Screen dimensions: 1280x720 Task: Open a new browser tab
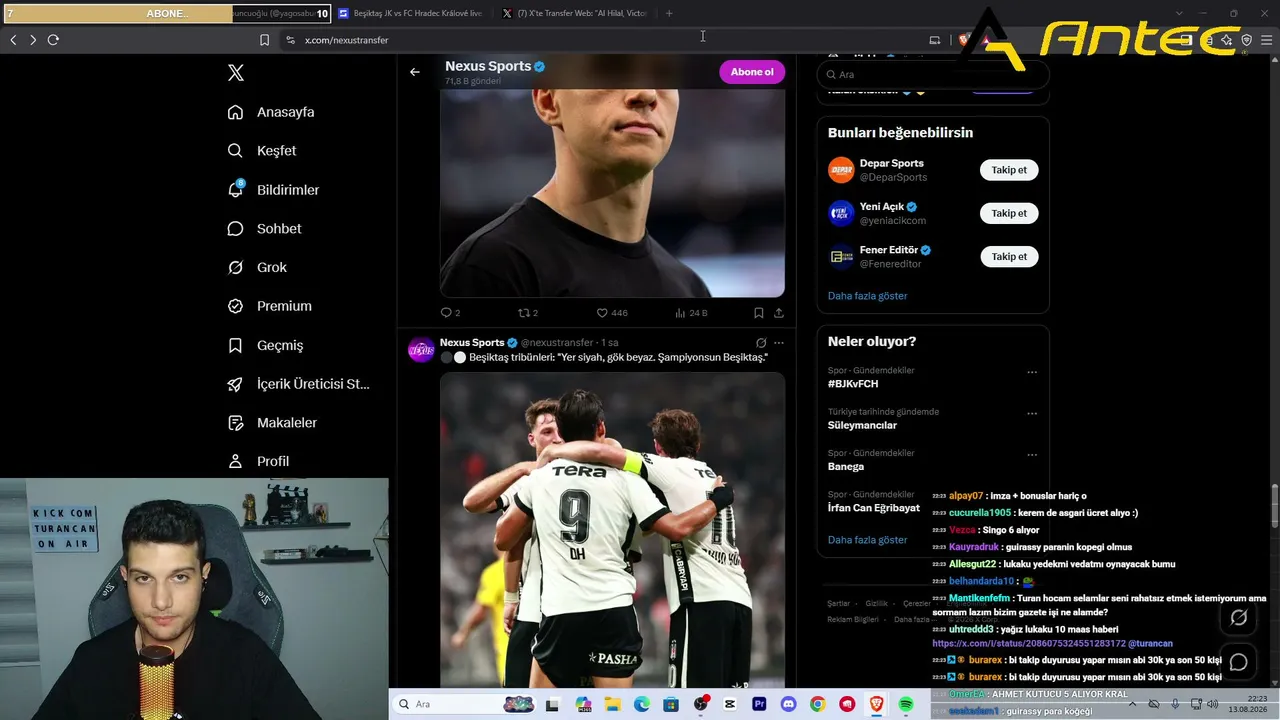(x=669, y=13)
